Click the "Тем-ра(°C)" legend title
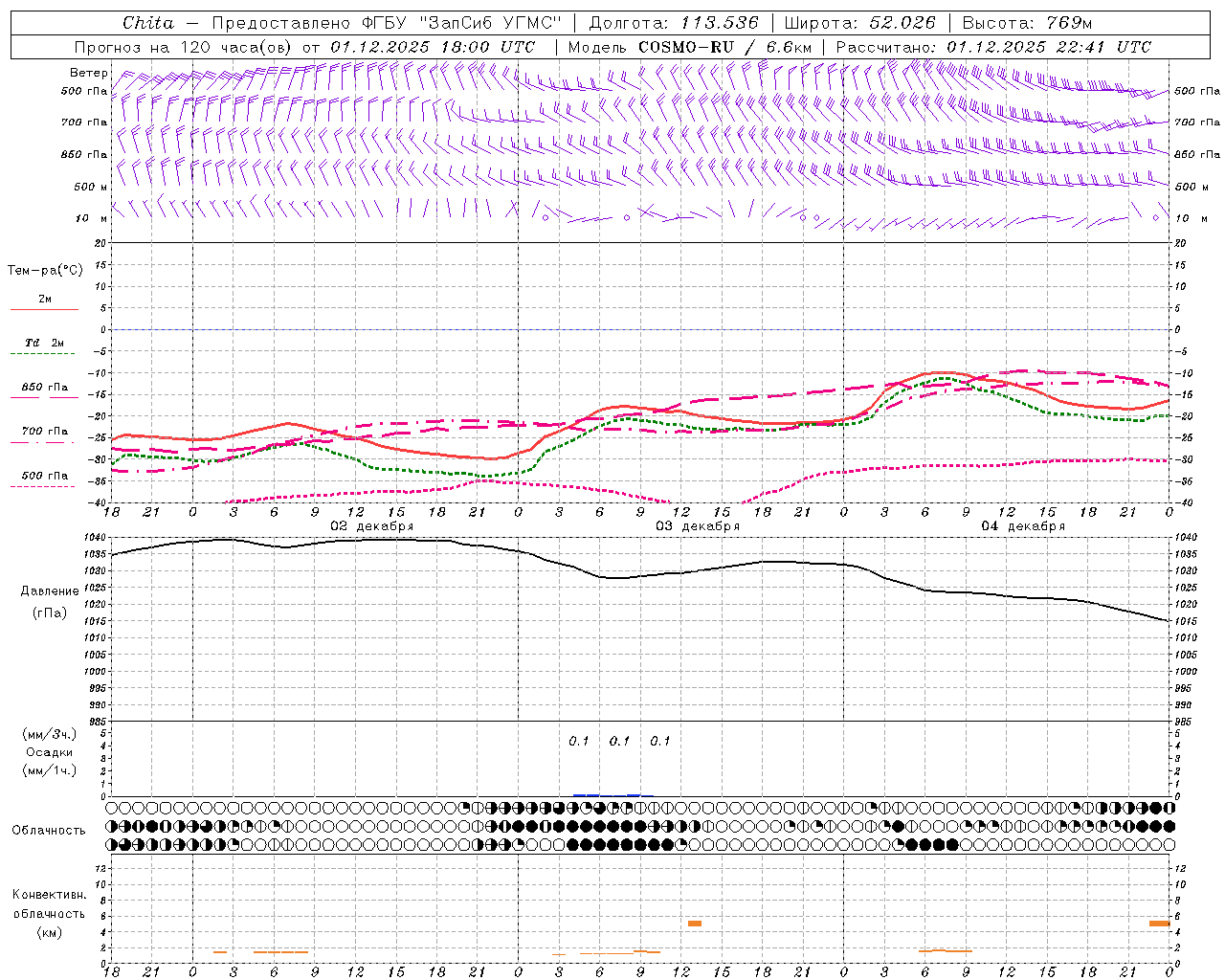The width and height of the screenshot is (1225, 980). (x=45, y=271)
